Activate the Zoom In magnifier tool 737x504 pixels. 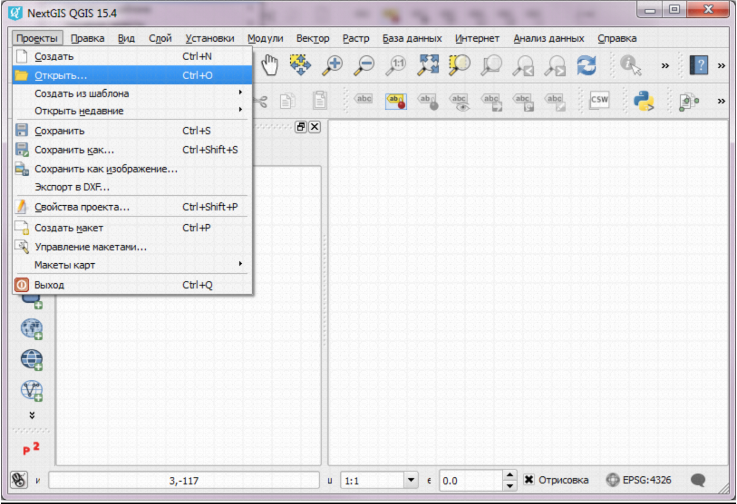(x=332, y=65)
